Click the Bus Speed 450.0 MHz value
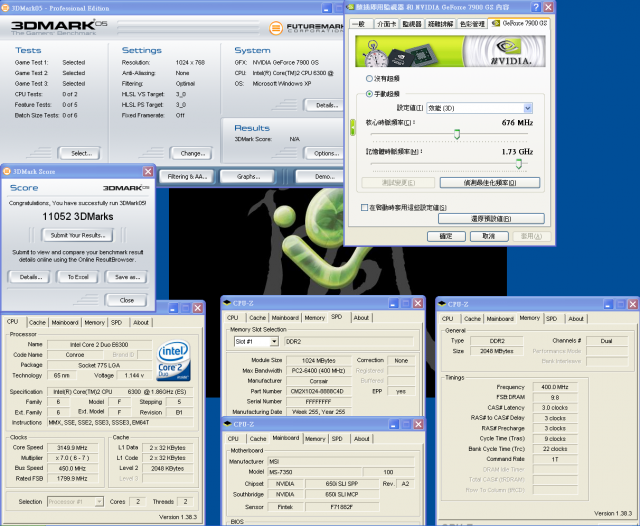The width and height of the screenshot is (640, 526). [72, 468]
